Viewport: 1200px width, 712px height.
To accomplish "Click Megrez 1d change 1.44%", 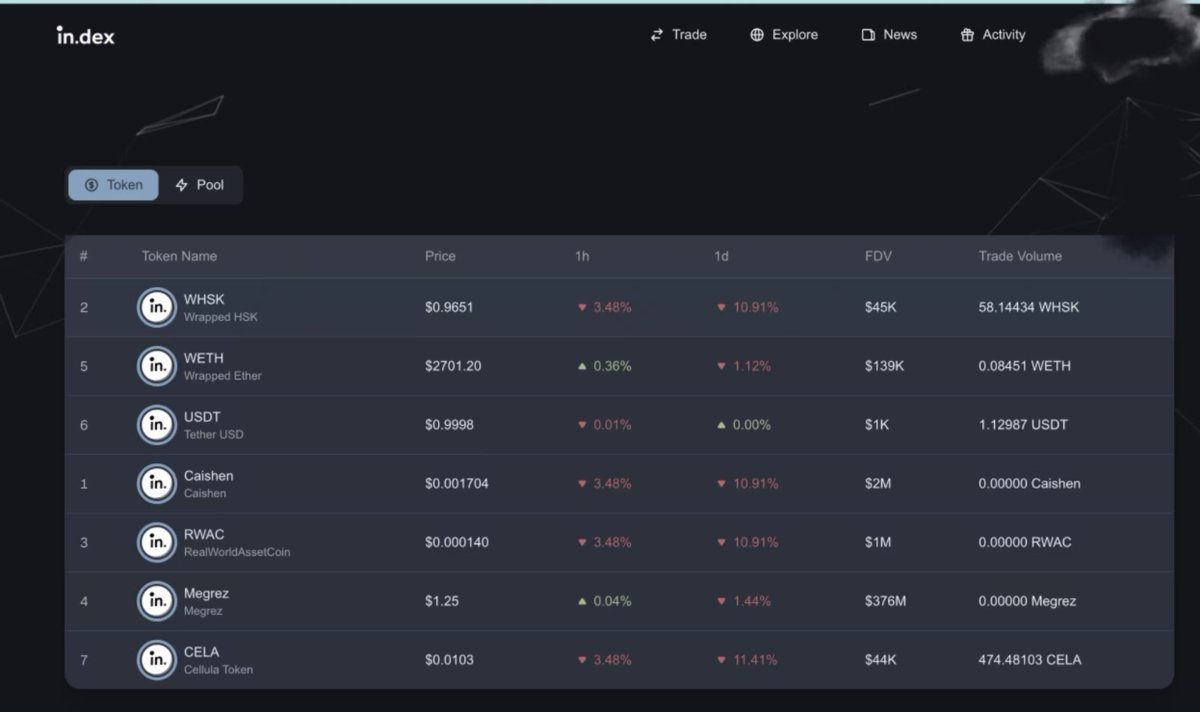I will point(744,601).
